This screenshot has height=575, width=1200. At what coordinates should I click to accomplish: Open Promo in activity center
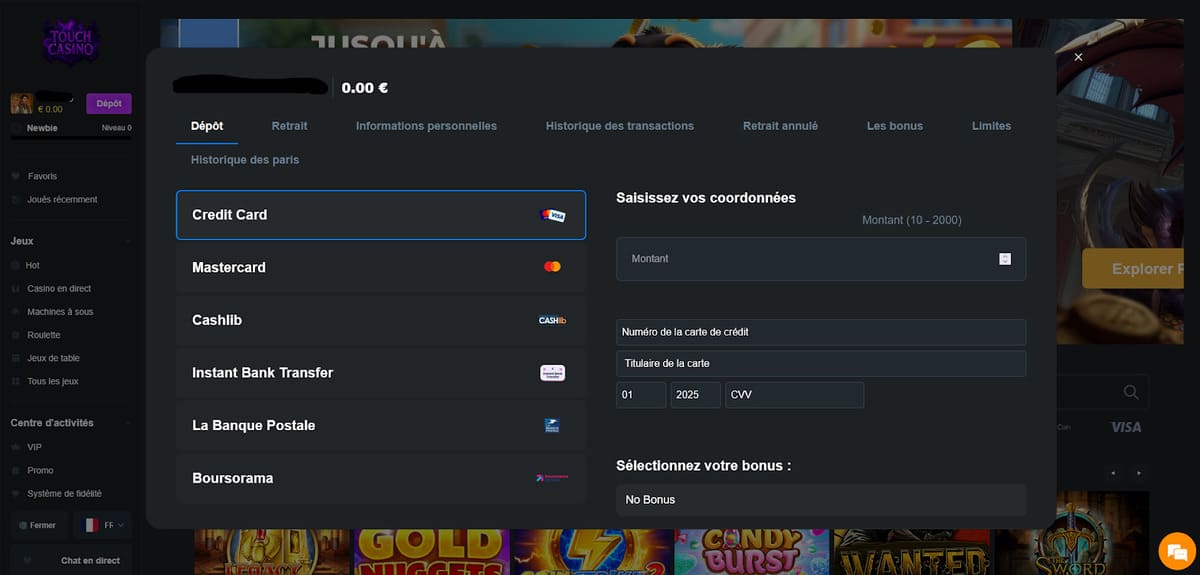(x=40, y=470)
